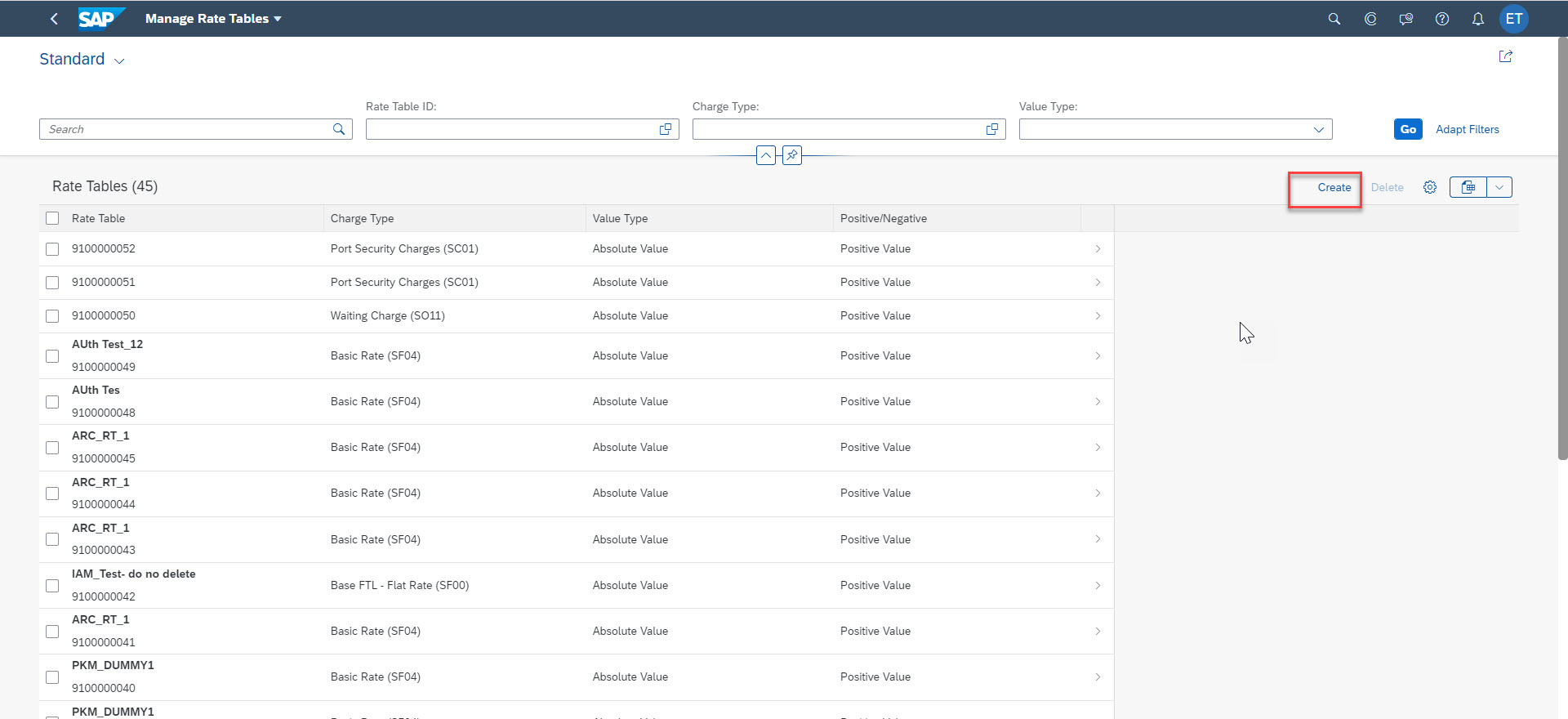The width and height of the screenshot is (1568, 719).
Task: Open the search icon in header
Action: 1334,19
